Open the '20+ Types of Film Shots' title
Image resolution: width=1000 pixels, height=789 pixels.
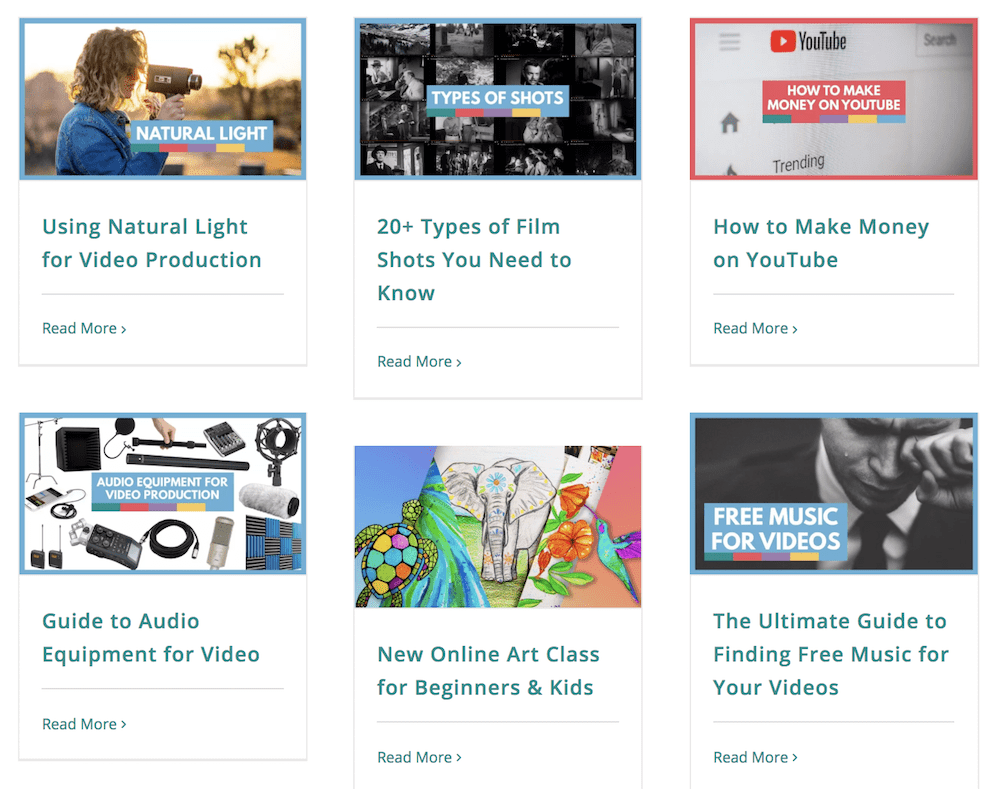[x=474, y=260]
